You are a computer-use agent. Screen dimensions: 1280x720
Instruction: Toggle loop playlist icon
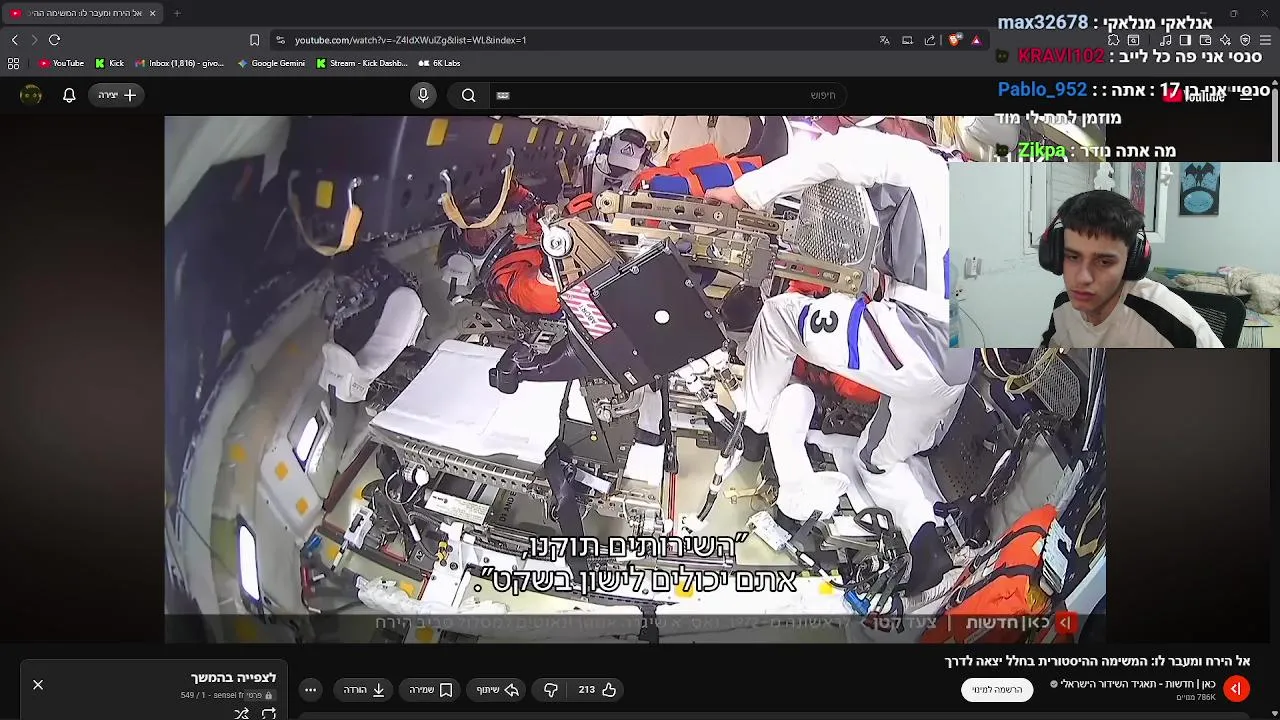click(x=269, y=713)
